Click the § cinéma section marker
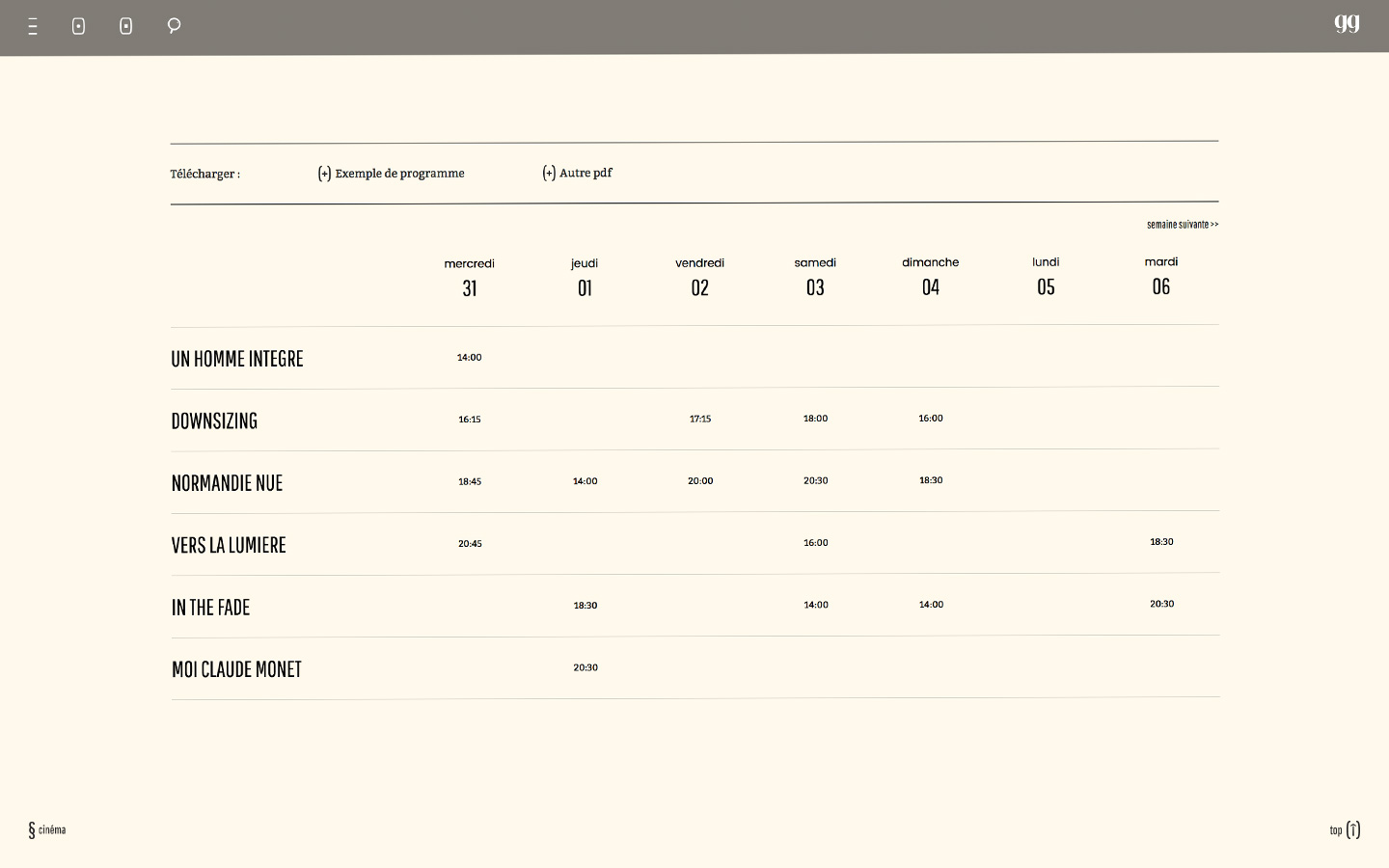 (46, 829)
